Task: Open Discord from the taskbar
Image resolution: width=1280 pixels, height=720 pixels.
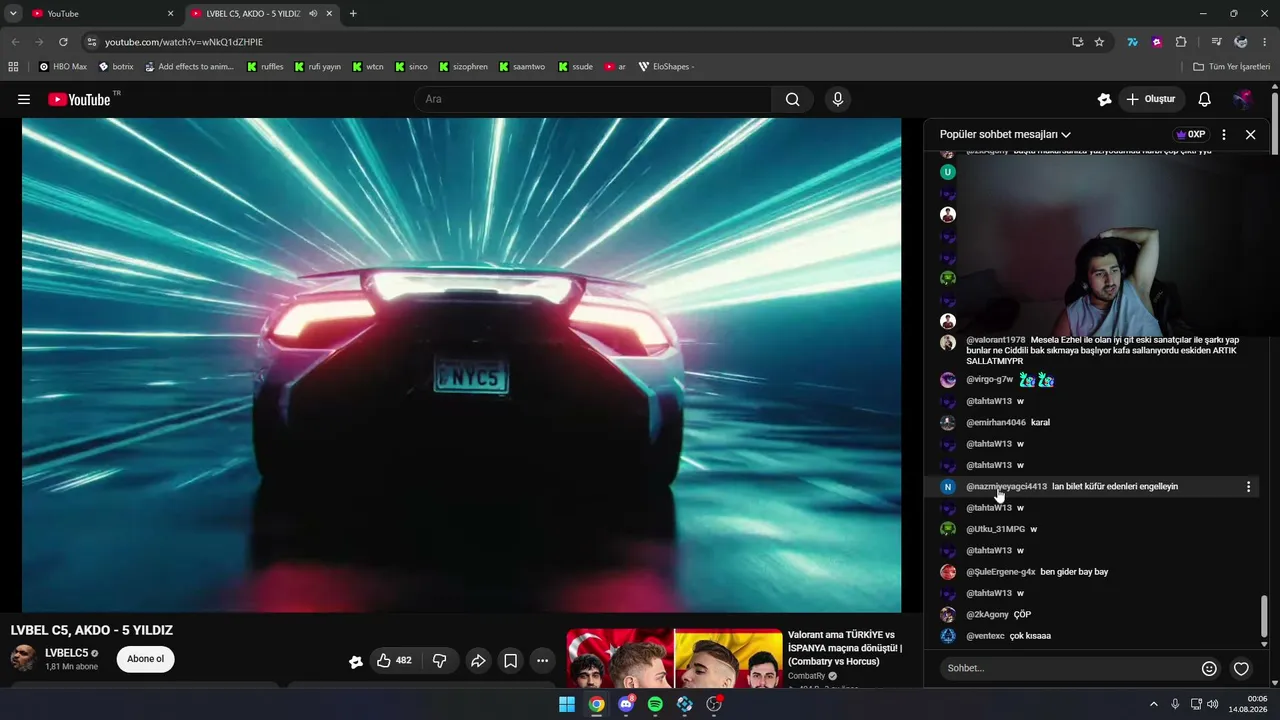Action: click(626, 704)
